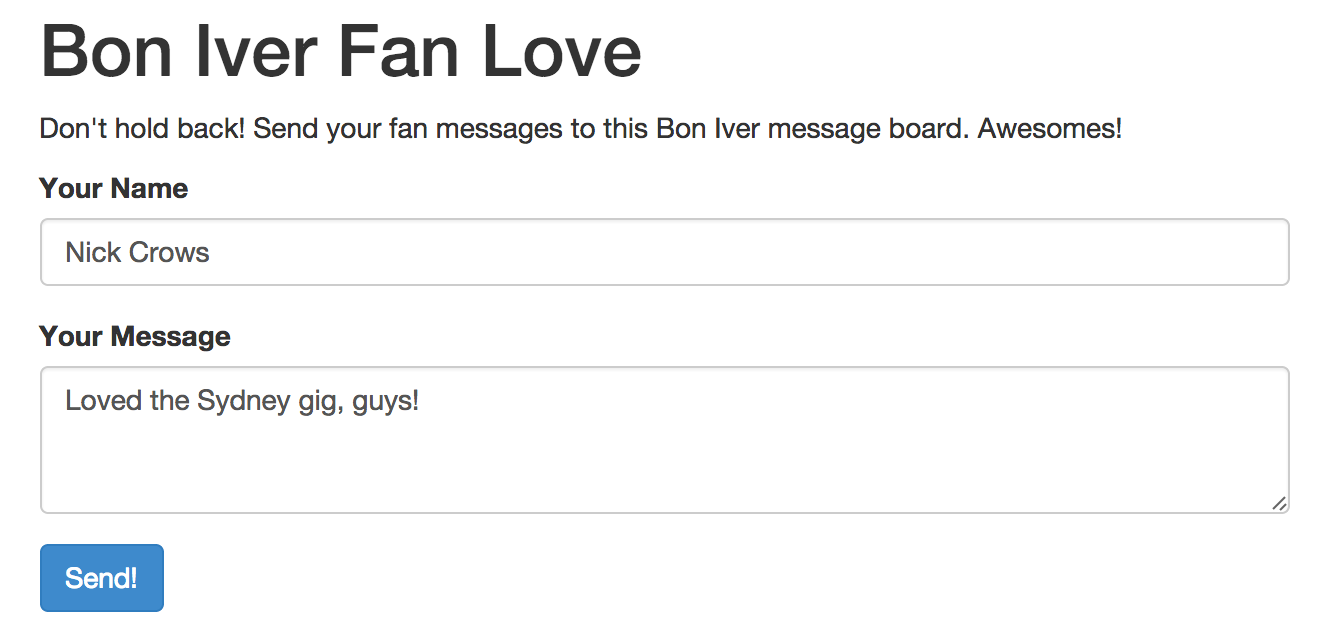Click the blue Send! button
Viewport: 1330px width, 638px height.
pos(101,577)
